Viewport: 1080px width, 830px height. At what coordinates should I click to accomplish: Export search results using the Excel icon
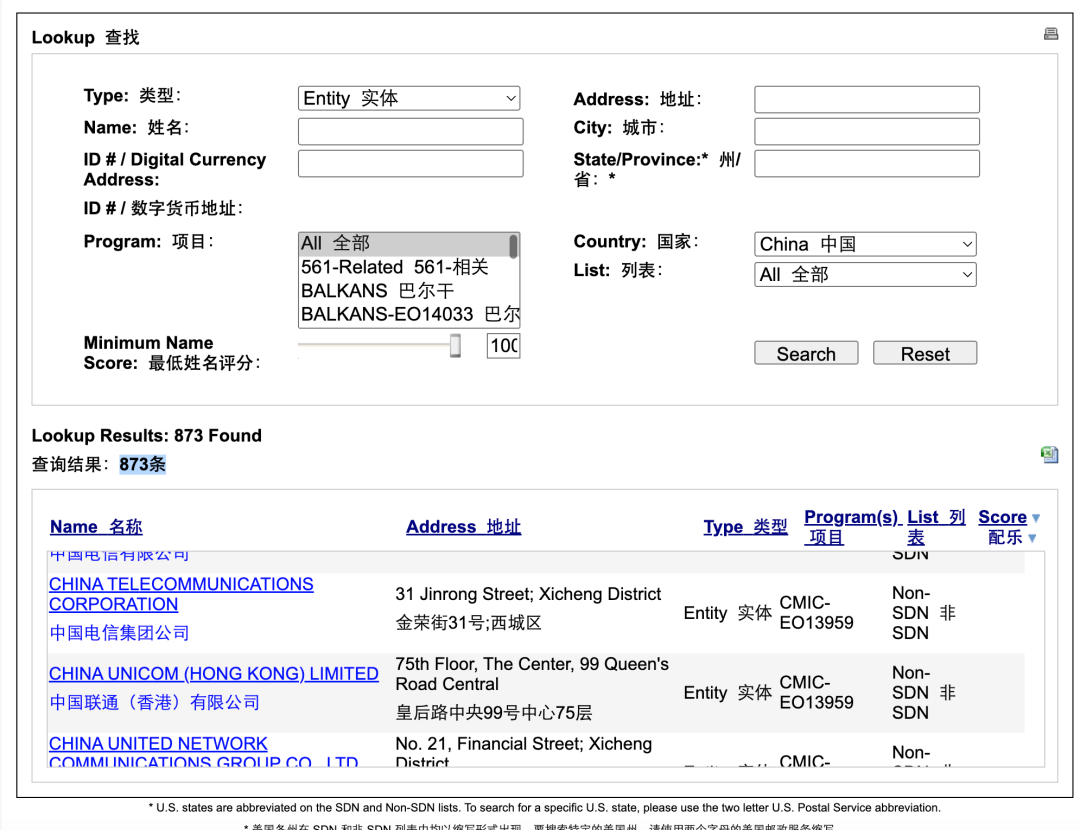click(x=1049, y=454)
